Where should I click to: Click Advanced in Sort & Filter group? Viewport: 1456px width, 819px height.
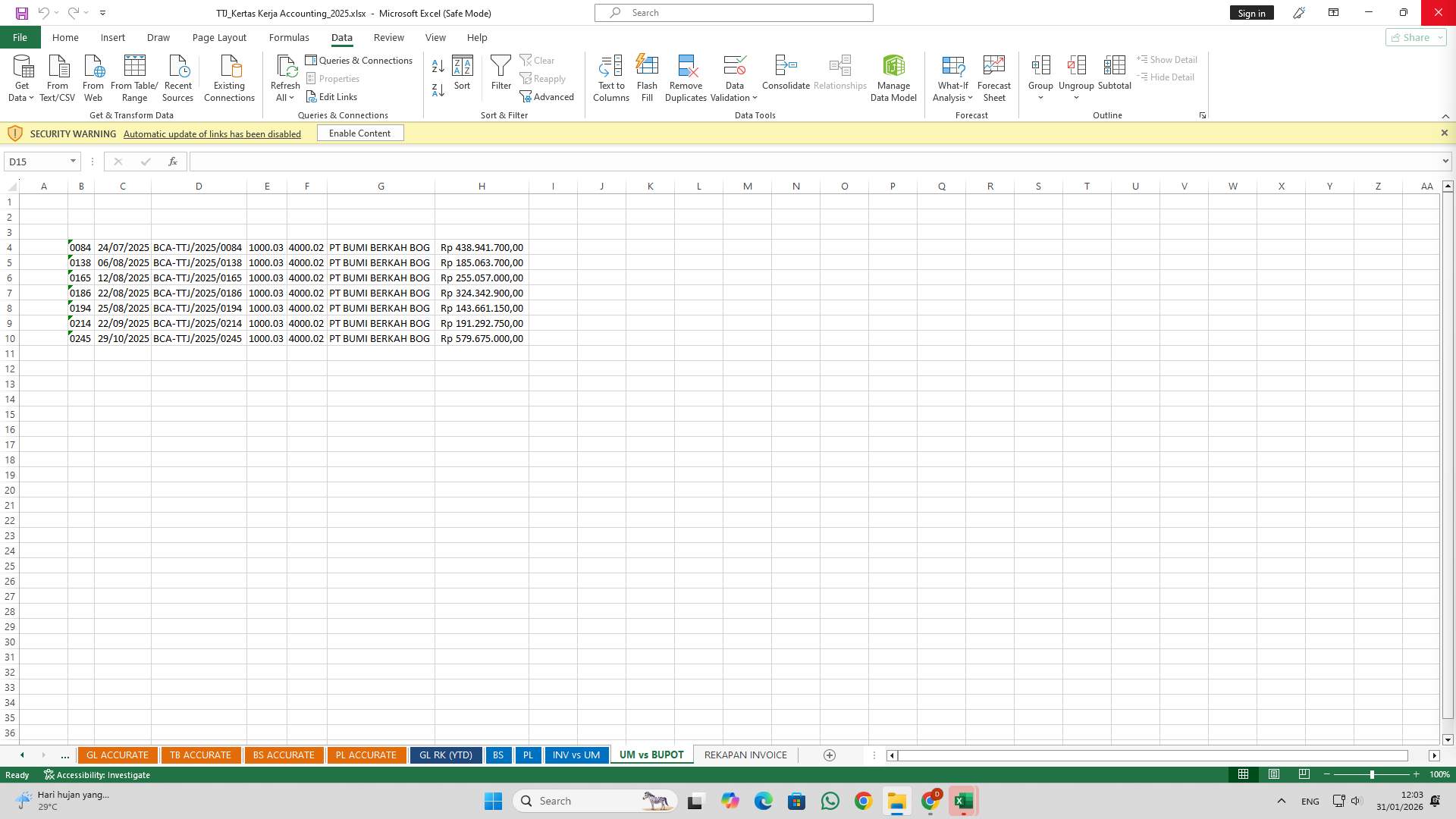point(548,96)
